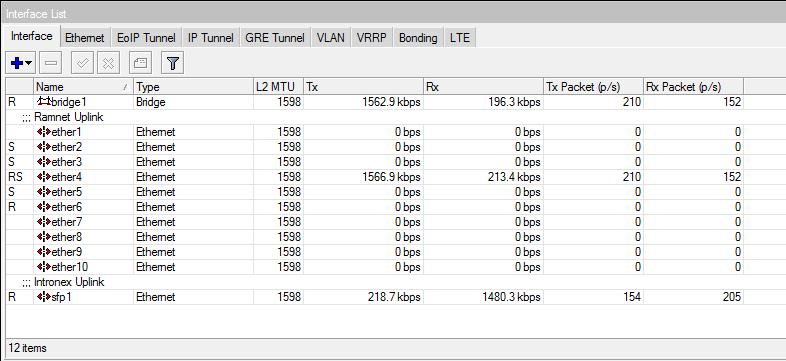Screen dimensions: 786x361
Task: Go to the LTE tab
Action: (x=460, y=38)
